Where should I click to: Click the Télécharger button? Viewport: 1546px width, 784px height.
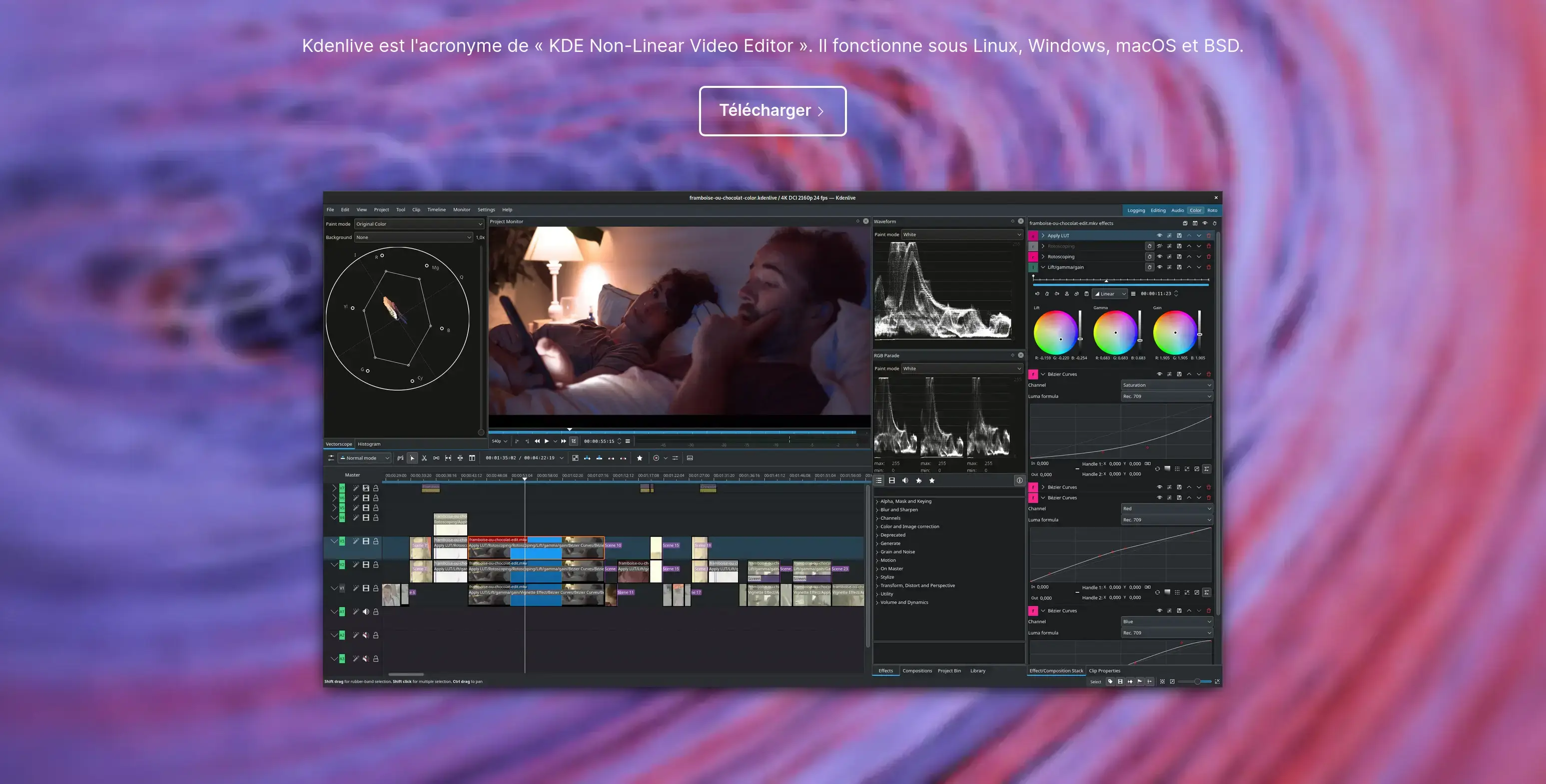(x=772, y=111)
